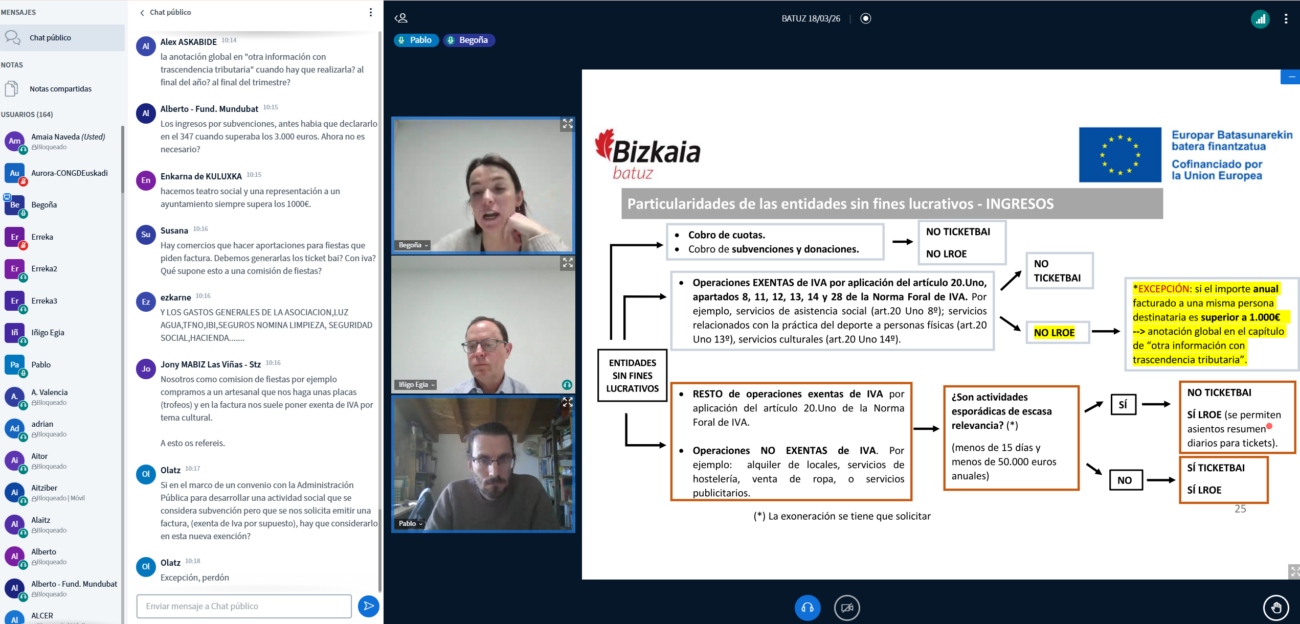The height and width of the screenshot is (624, 1300).
Task: Click the chat messages scrollbar
Action: pos(379,300)
